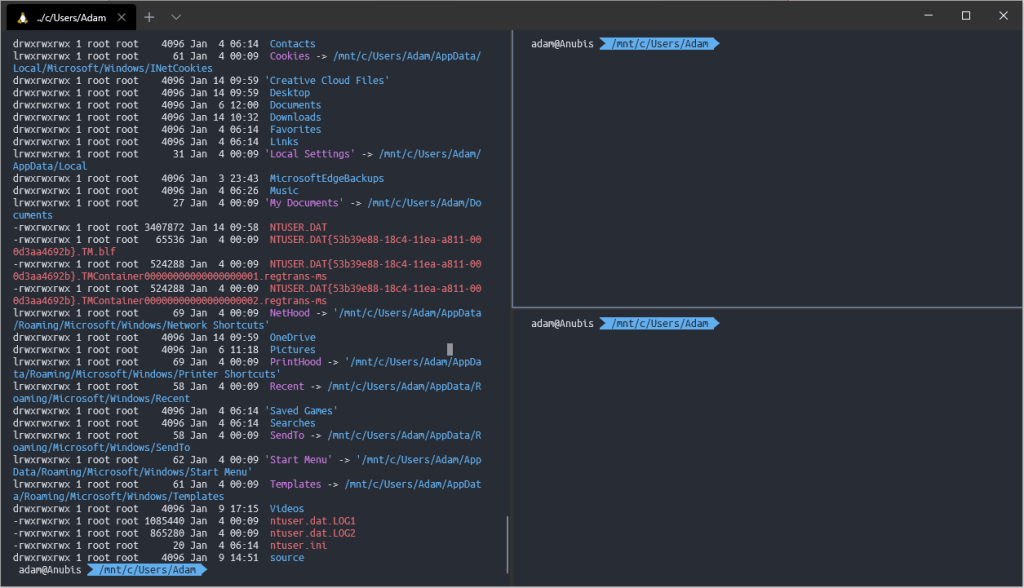Select the ../c/Users/Adam tab
The image size is (1024, 588).
71,18
